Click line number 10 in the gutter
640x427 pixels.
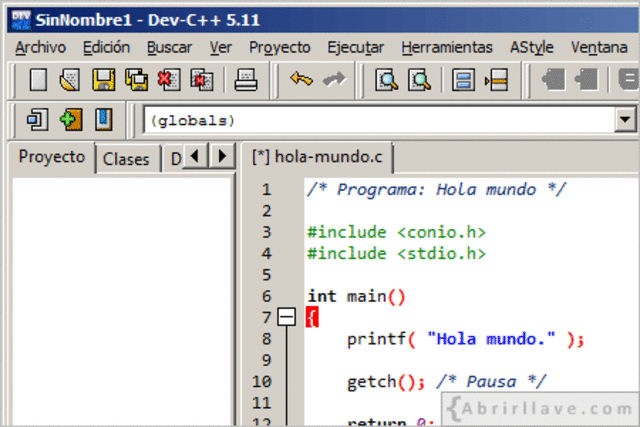[262, 382]
